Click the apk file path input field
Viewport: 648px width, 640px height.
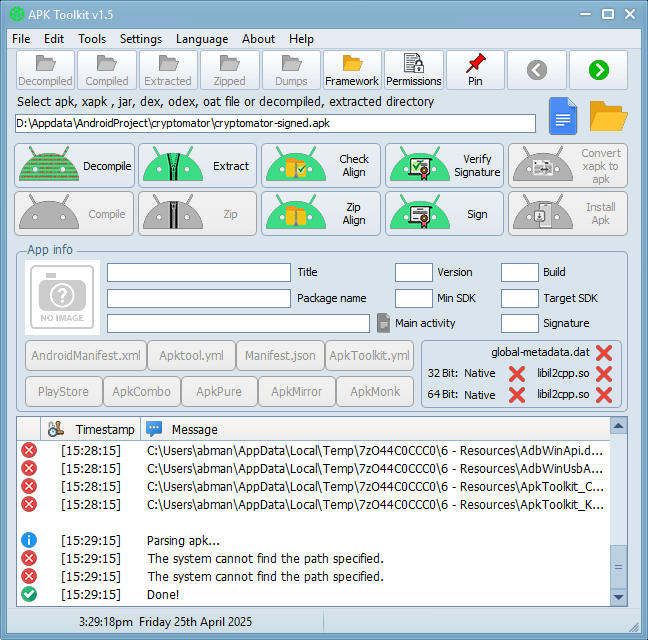[x=275, y=124]
